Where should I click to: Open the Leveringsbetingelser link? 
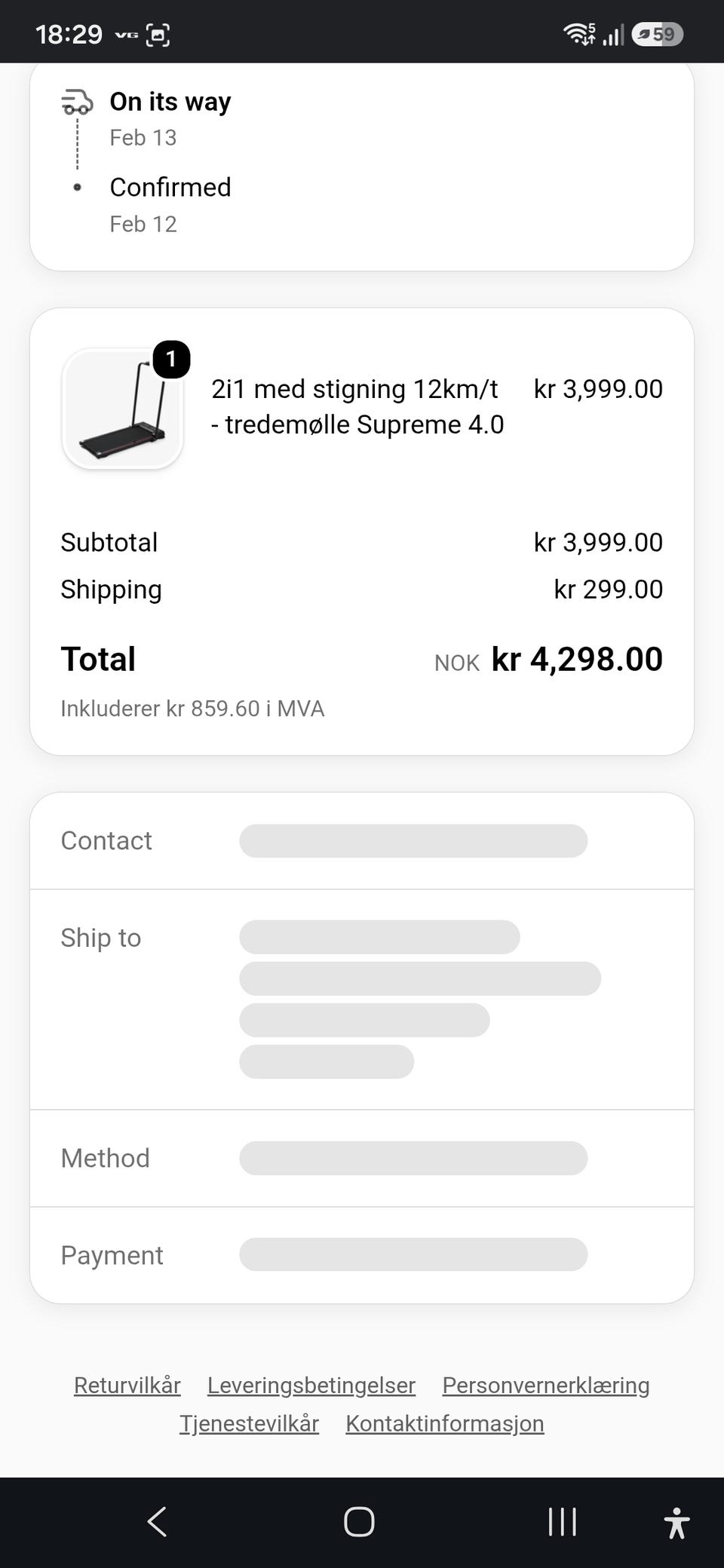click(x=311, y=1385)
